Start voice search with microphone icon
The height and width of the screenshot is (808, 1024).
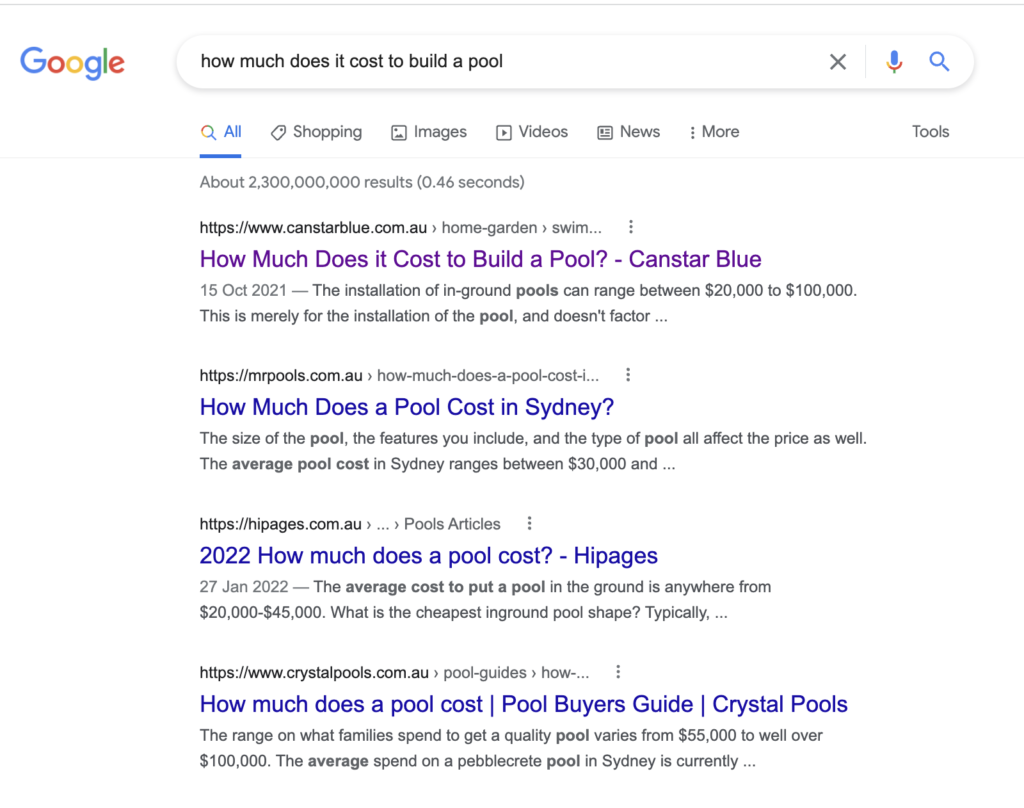pyautogui.click(x=894, y=62)
